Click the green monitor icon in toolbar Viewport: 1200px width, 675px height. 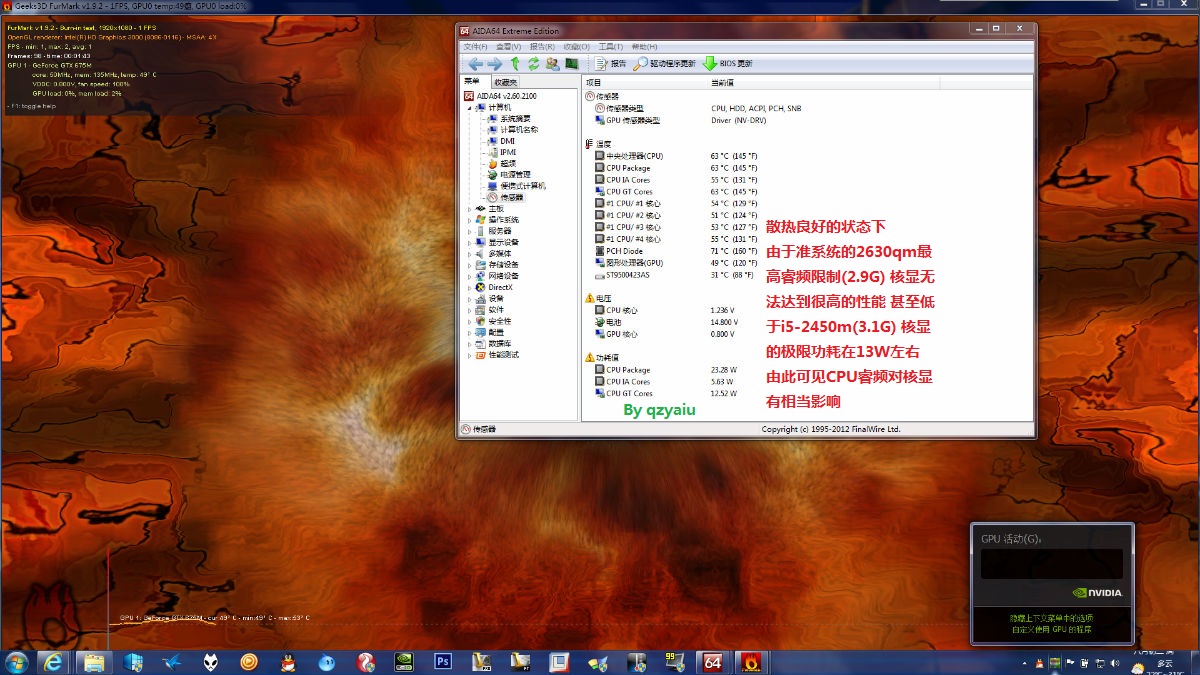pos(571,63)
